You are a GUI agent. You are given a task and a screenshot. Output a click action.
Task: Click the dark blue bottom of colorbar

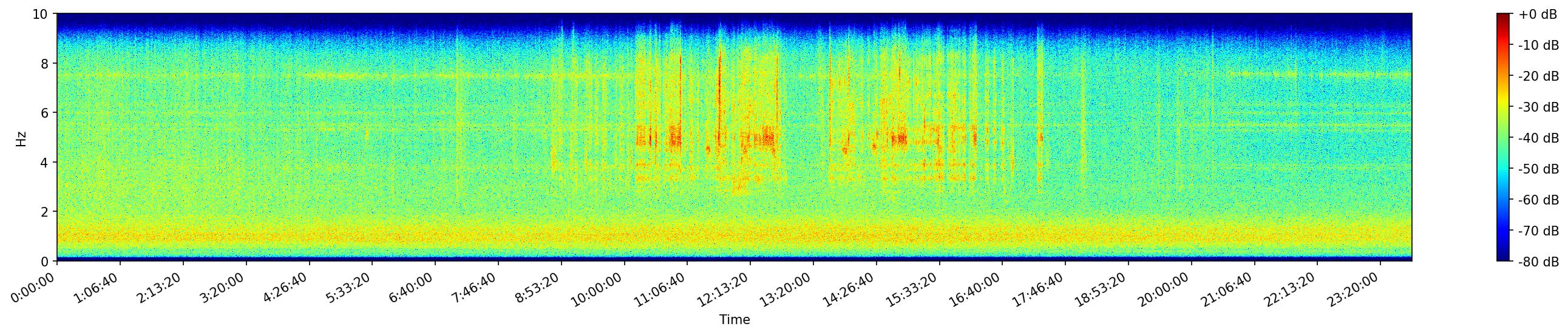point(1503,258)
